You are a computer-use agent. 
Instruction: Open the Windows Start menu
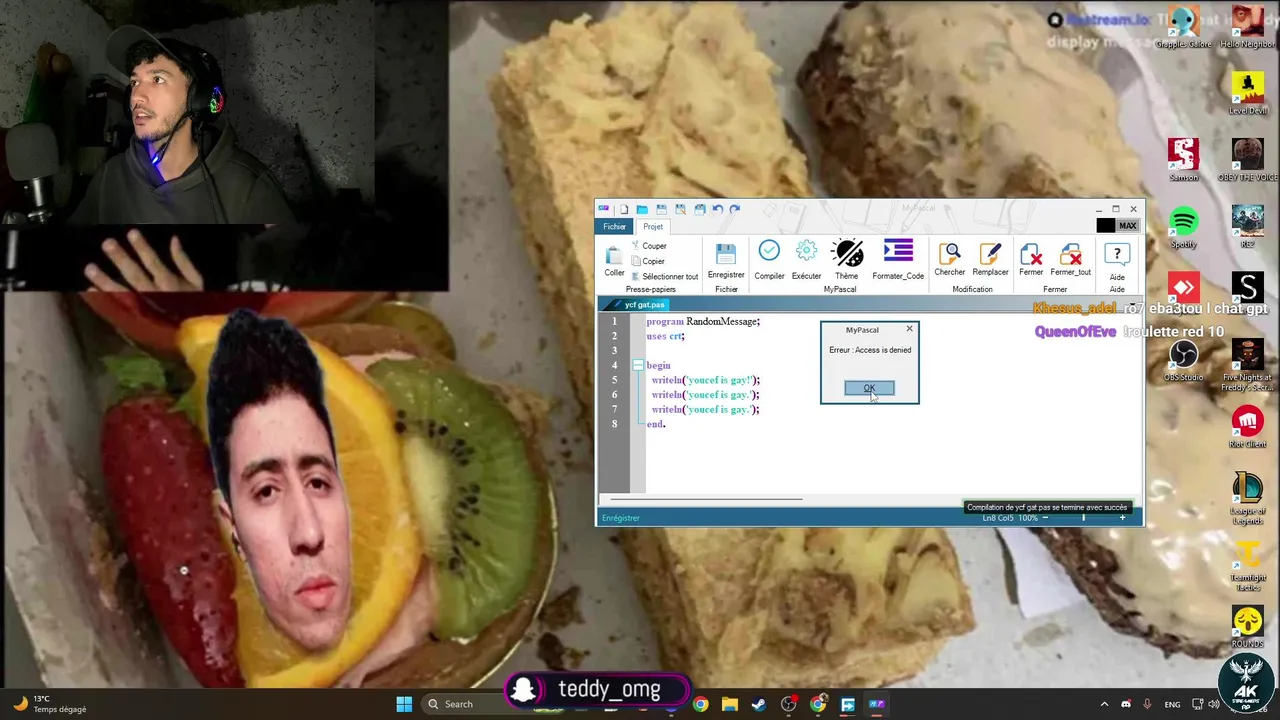(x=404, y=704)
